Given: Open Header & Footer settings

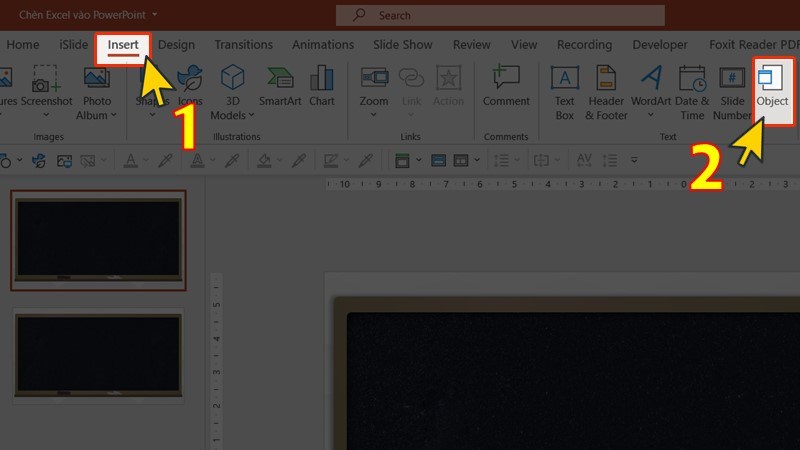Looking at the screenshot, I should [605, 92].
